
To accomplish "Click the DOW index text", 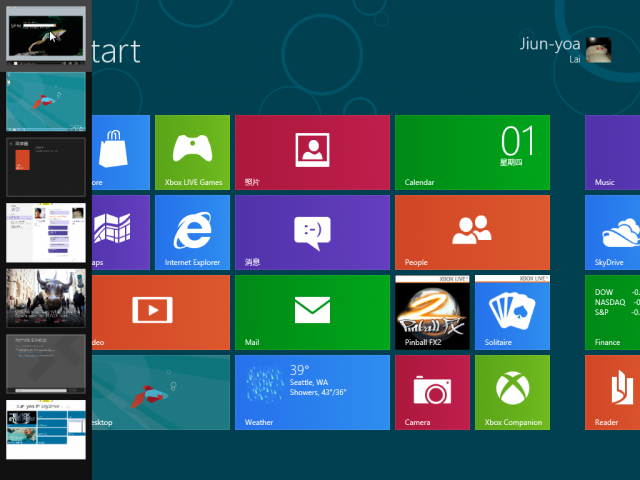I will [x=603, y=292].
